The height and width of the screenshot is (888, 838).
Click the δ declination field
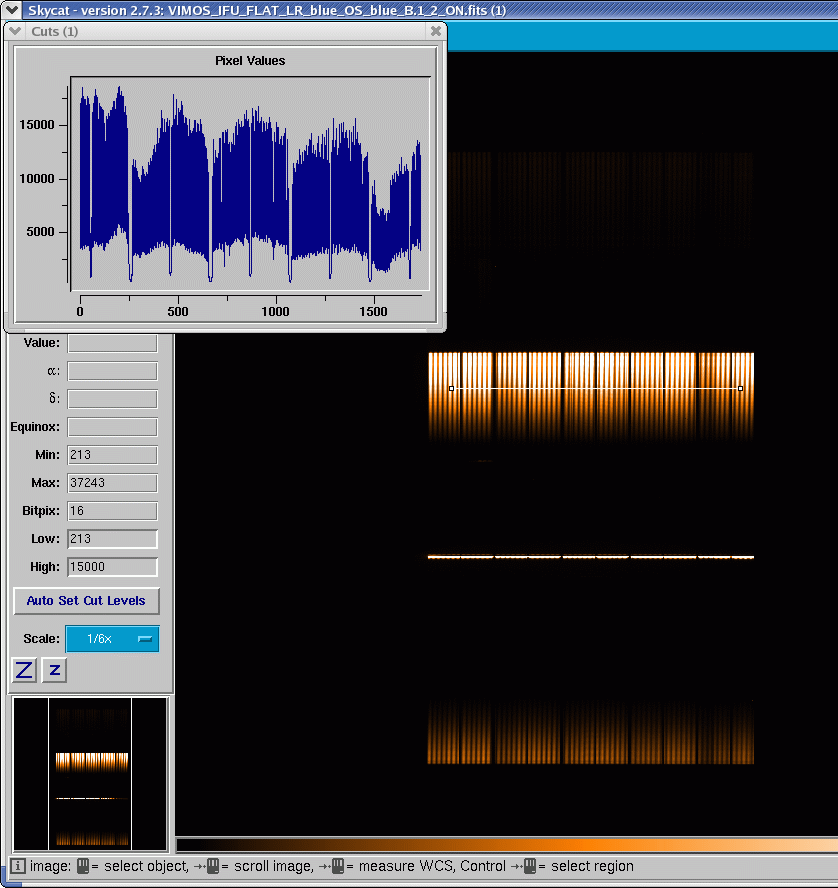tap(112, 399)
